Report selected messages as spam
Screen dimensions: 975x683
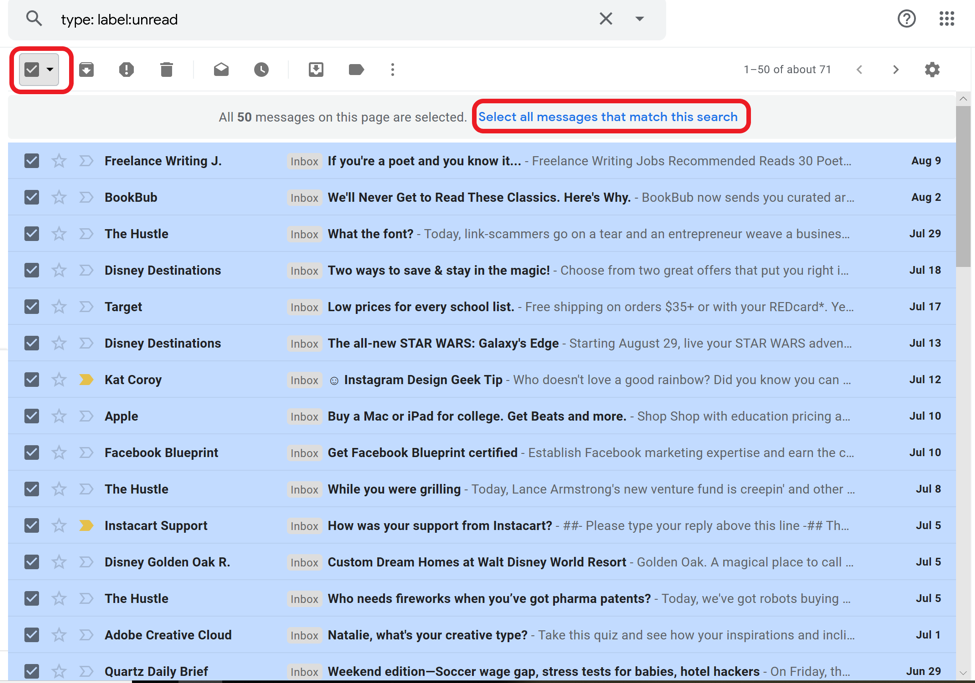126,70
